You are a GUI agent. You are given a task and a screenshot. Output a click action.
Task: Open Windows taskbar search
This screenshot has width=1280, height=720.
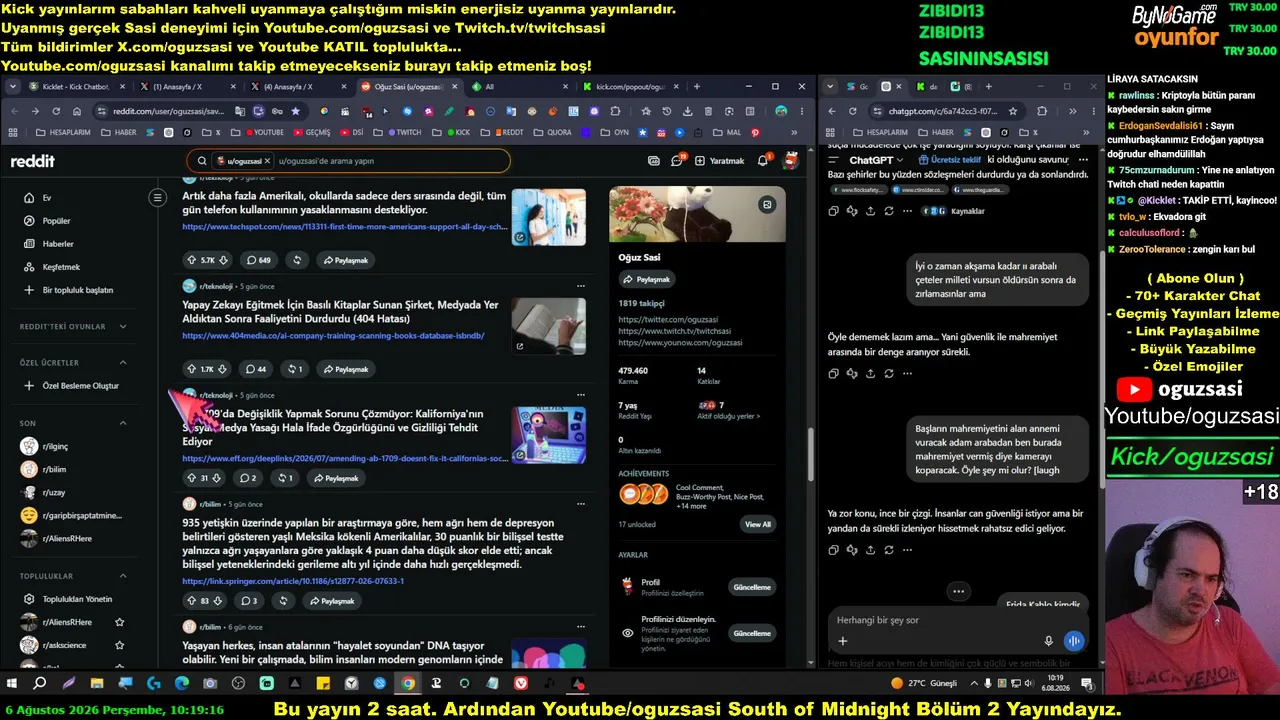click(x=40, y=683)
